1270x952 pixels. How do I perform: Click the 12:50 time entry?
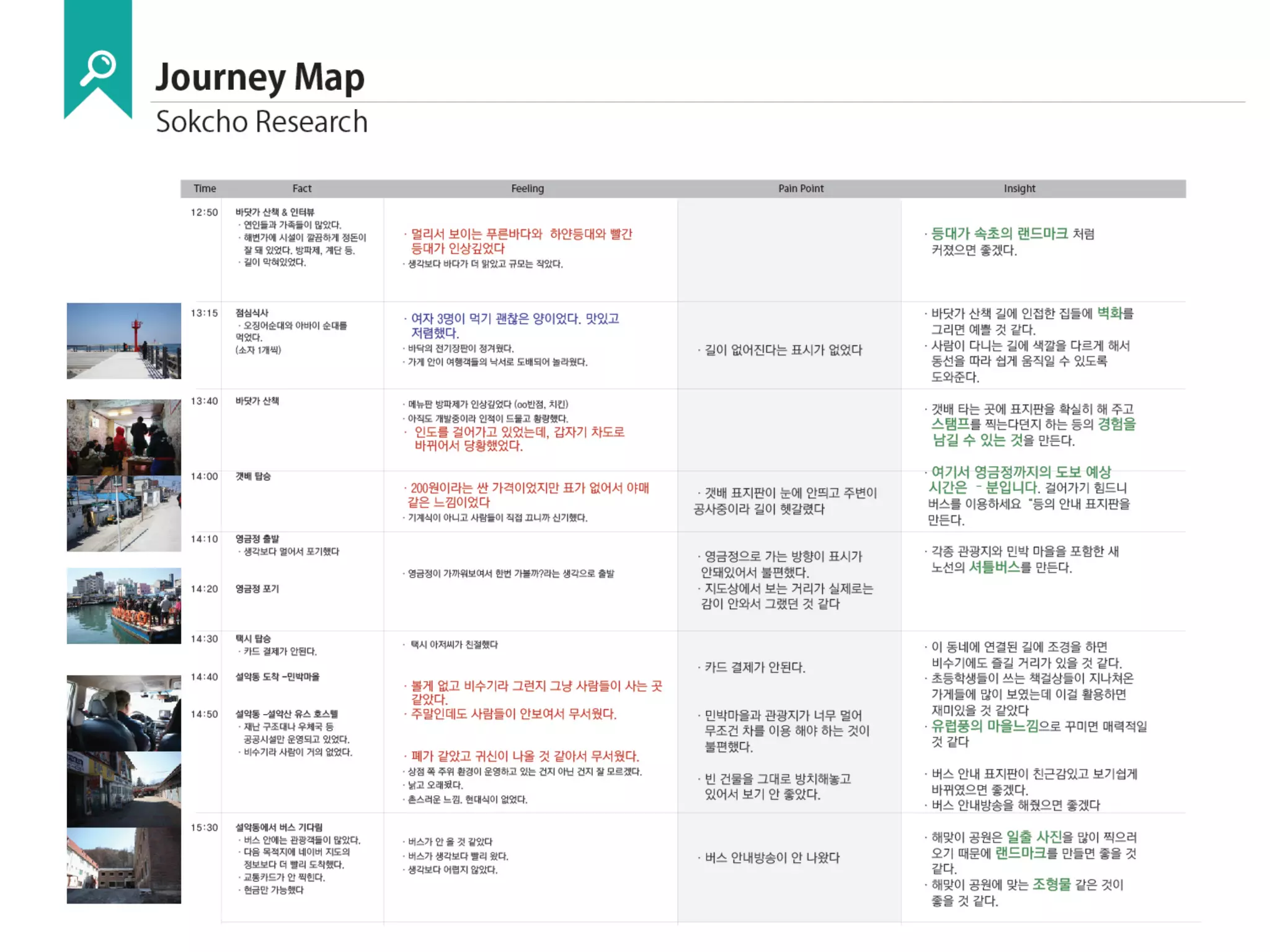click(204, 213)
